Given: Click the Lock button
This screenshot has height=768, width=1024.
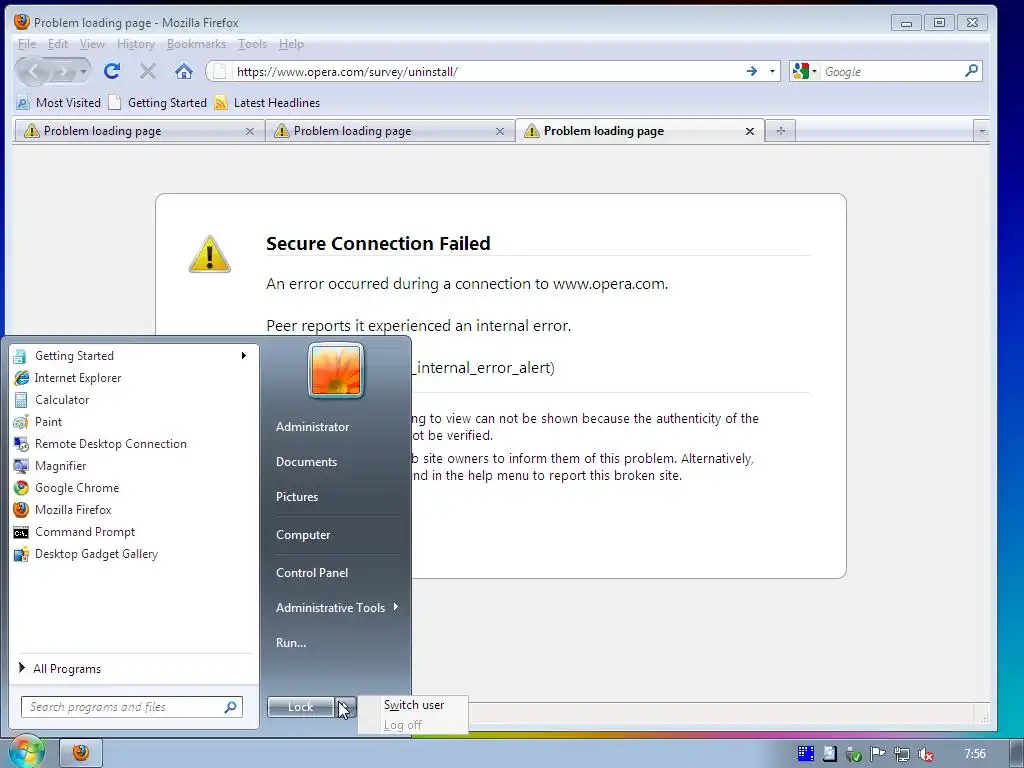Looking at the screenshot, I should (300, 707).
